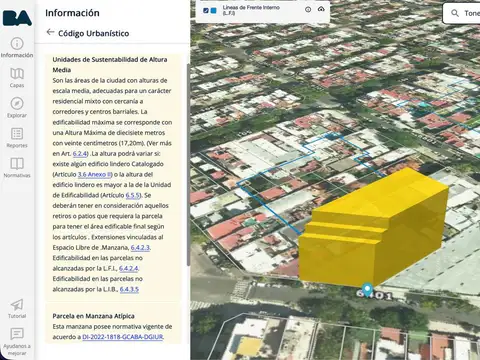Screen dimensions: 480x360
Task: Open article 6.4.3.5 link
Action: 129,289
